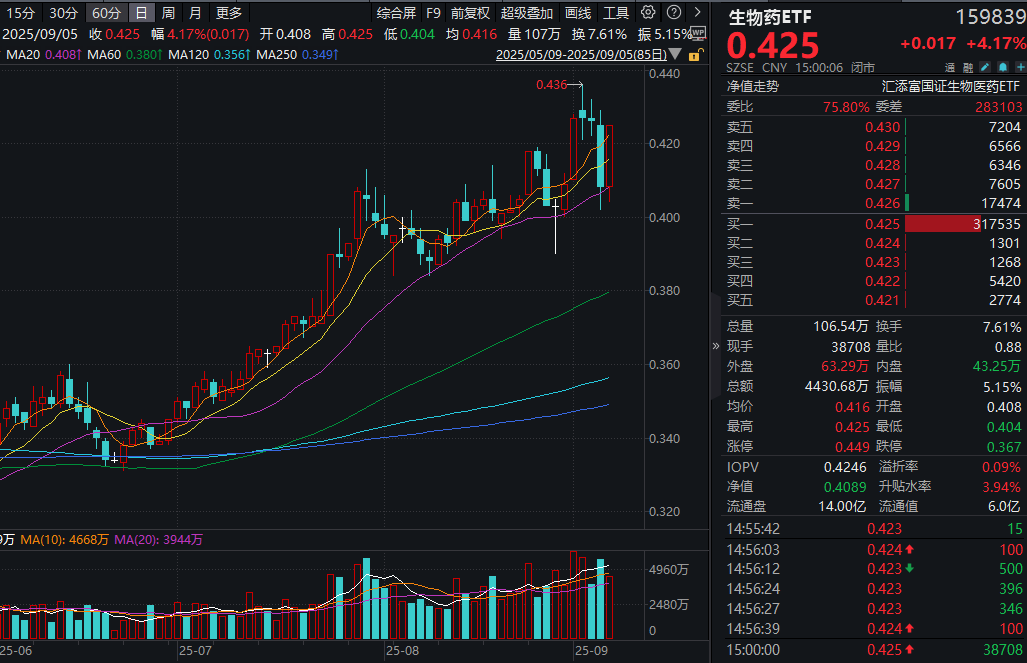Click the pencil annotation icon beside the quote
The image size is (1027, 663).
tap(987, 65)
